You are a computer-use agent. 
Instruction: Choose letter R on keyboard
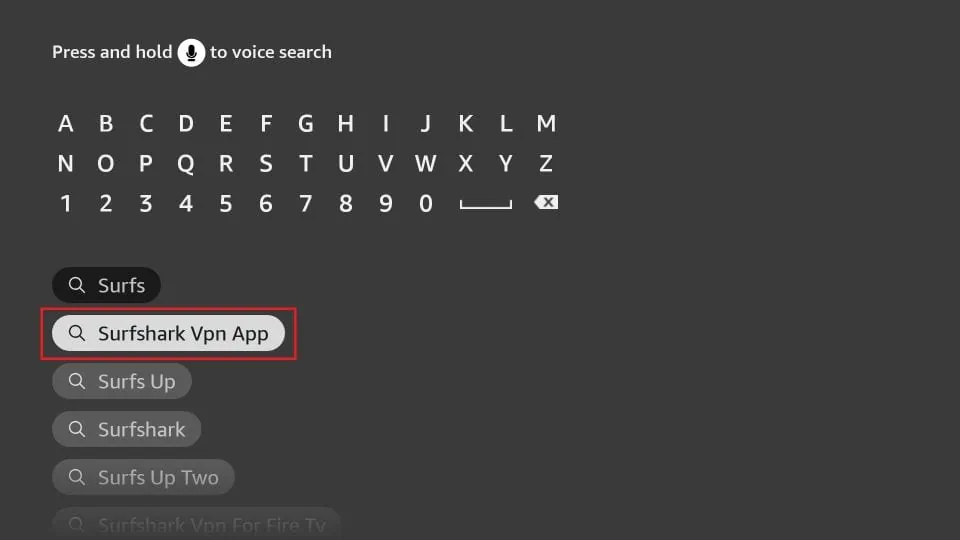[226, 163]
